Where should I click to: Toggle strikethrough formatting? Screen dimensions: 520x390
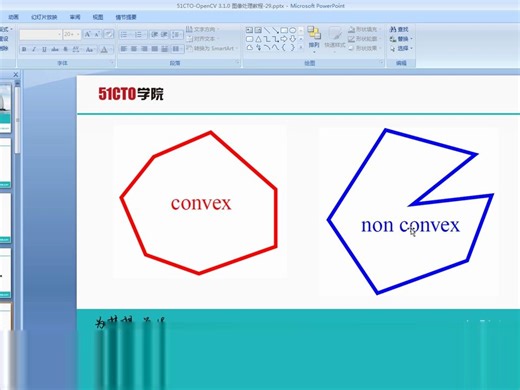[55, 50]
